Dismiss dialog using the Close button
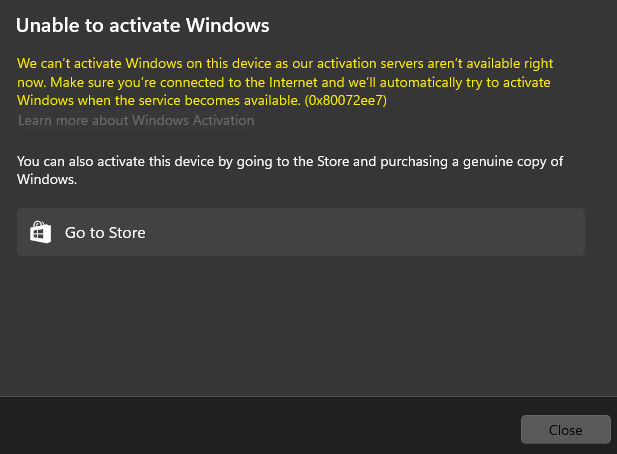The width and height of the screenshot is (617, 454). click(x=565, y=430)
